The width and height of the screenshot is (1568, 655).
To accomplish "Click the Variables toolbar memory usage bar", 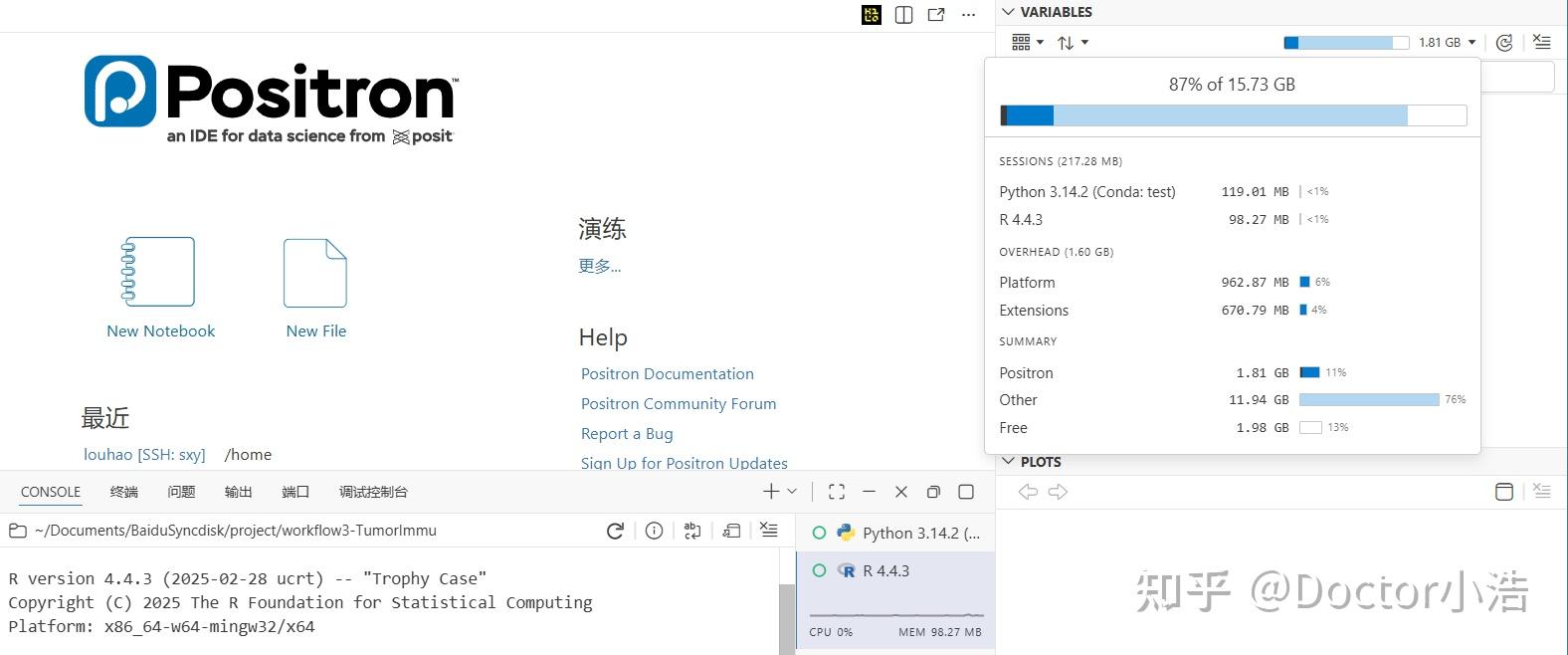I will coord(1346,43).
